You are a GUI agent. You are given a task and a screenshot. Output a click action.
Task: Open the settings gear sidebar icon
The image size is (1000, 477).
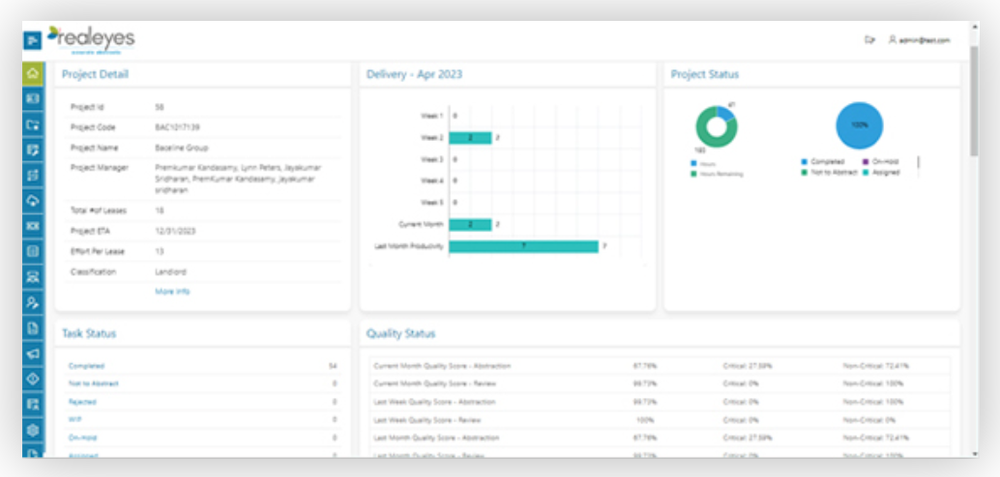[33, 430]
